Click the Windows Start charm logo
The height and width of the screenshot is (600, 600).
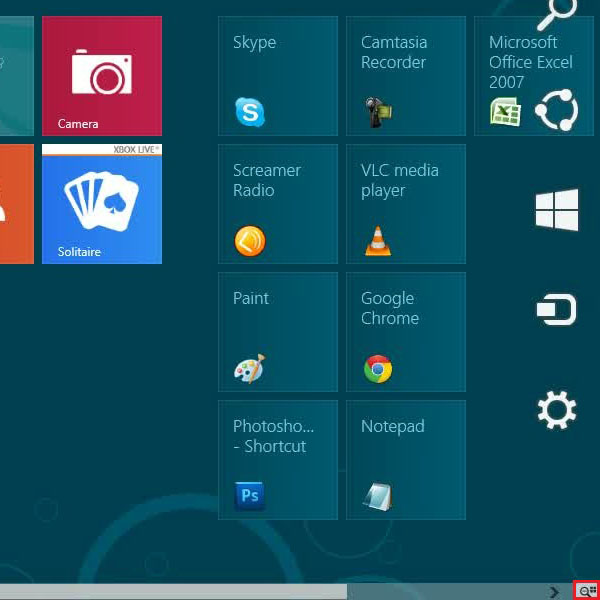(x=557, y=210)
